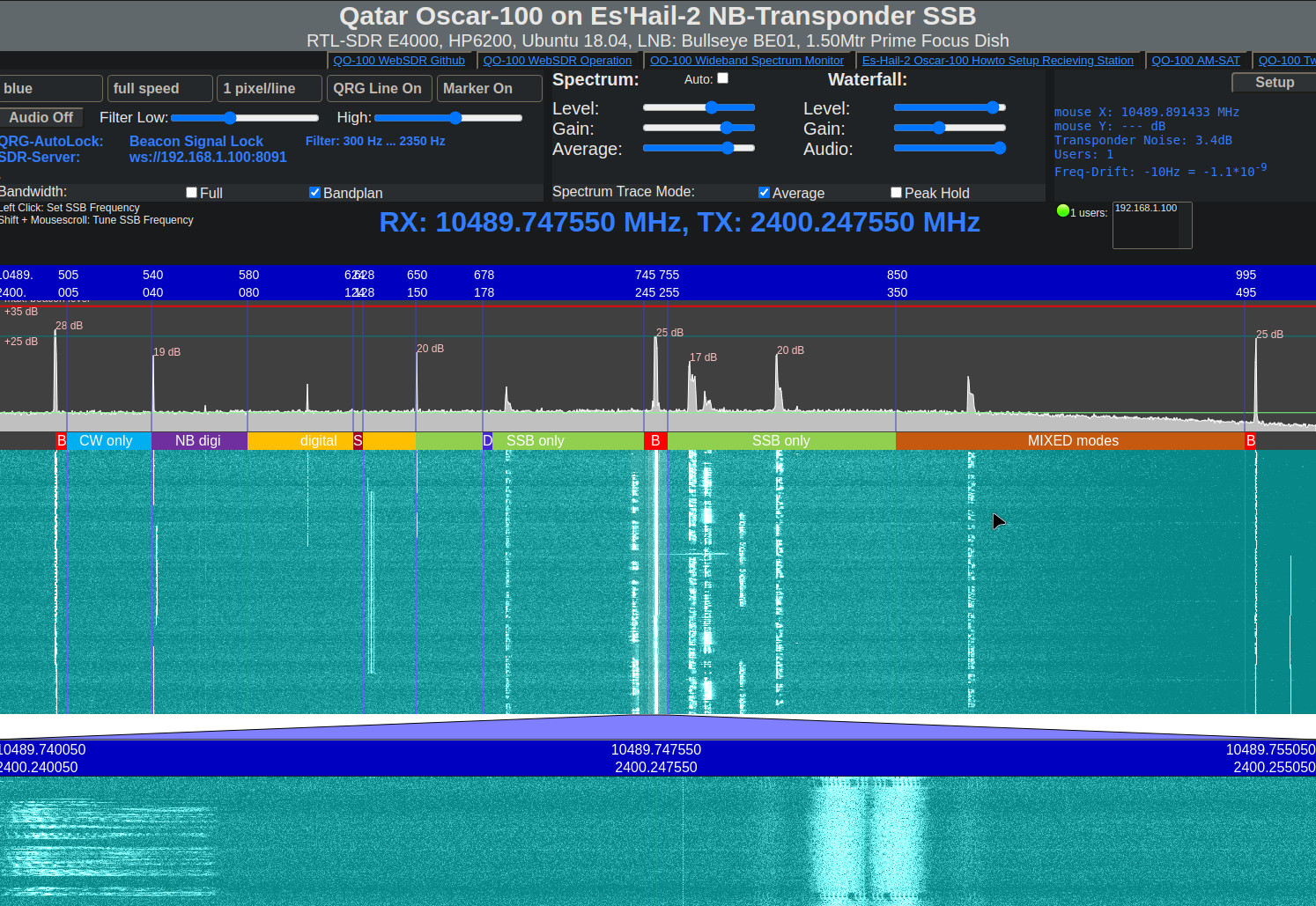Viewport: 1316px width, 906px height.
Task: Click the zoomed waterfall bright SSB signal
Action: pyautogui.click(x=870, y=841)
